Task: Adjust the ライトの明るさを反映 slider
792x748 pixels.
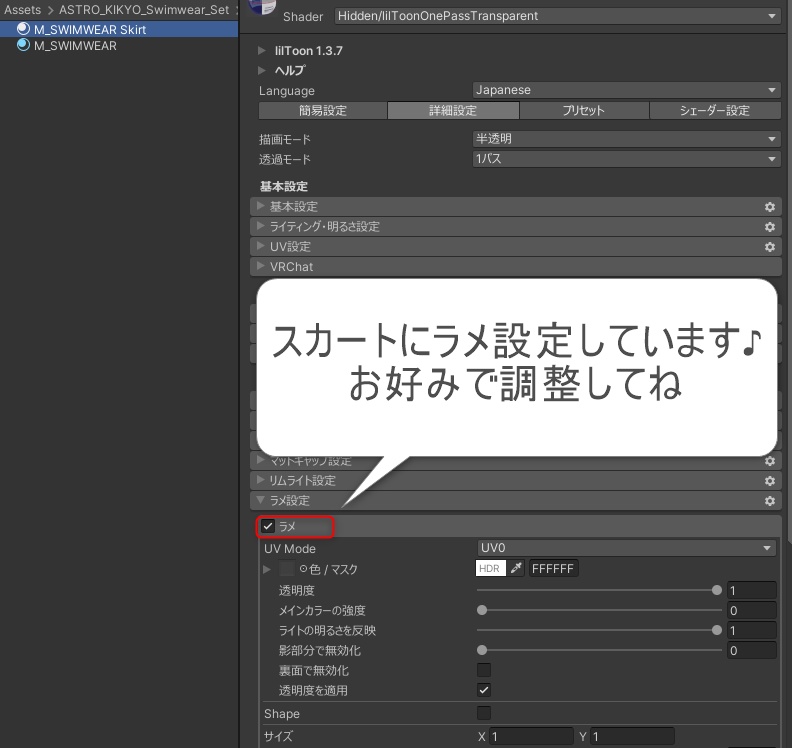Action: (x=599, y=630)
